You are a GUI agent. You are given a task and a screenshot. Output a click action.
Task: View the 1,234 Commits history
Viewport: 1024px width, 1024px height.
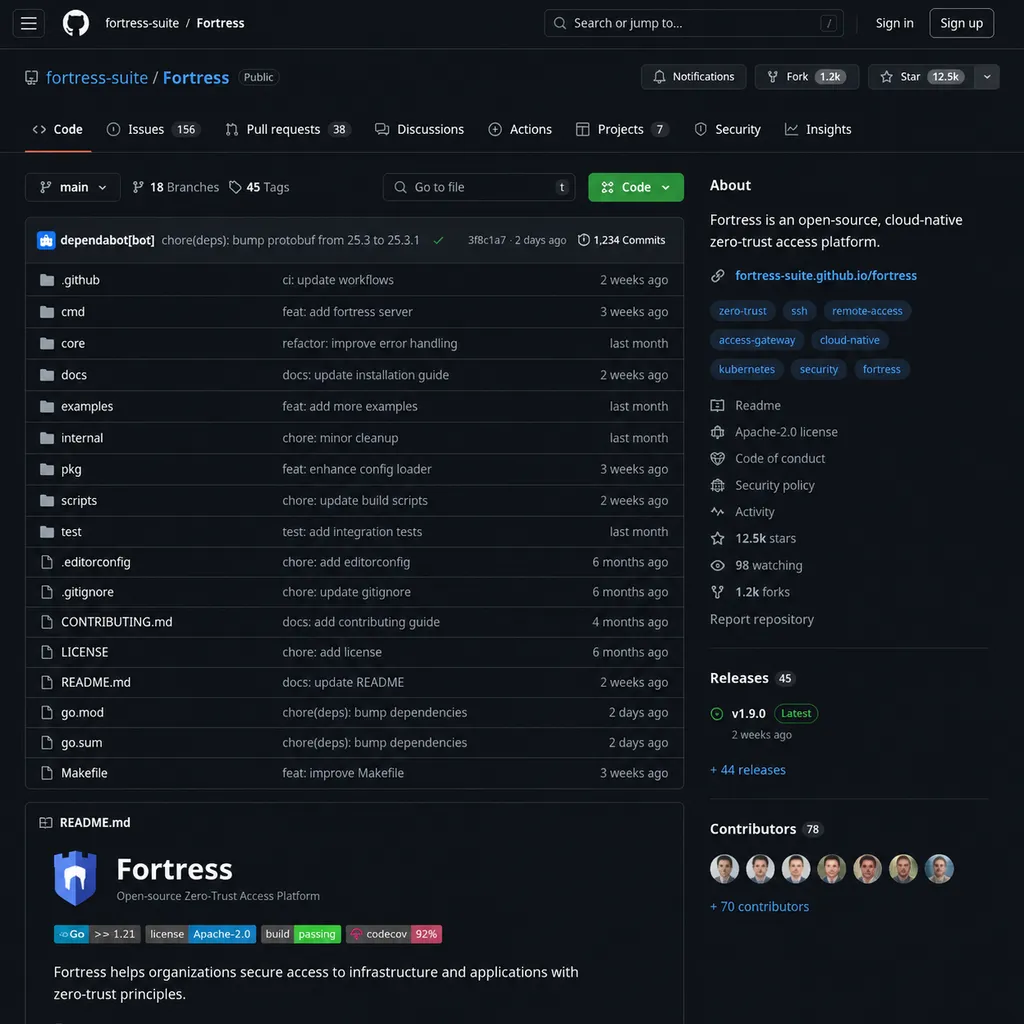[x=622, y=240]
